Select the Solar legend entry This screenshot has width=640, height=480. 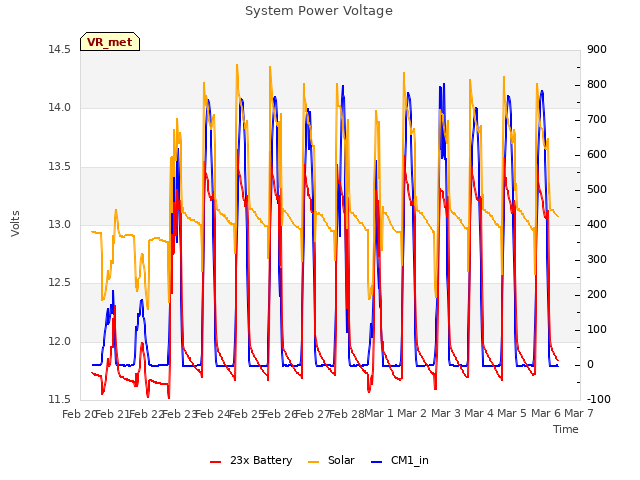point(331,460)
